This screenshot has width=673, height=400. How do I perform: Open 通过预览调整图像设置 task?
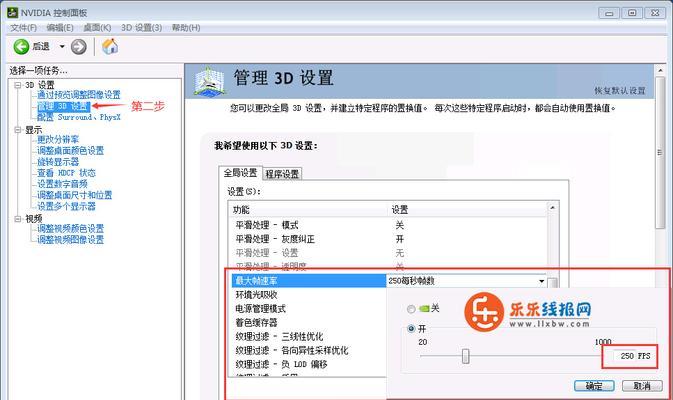tap(79, 95)
